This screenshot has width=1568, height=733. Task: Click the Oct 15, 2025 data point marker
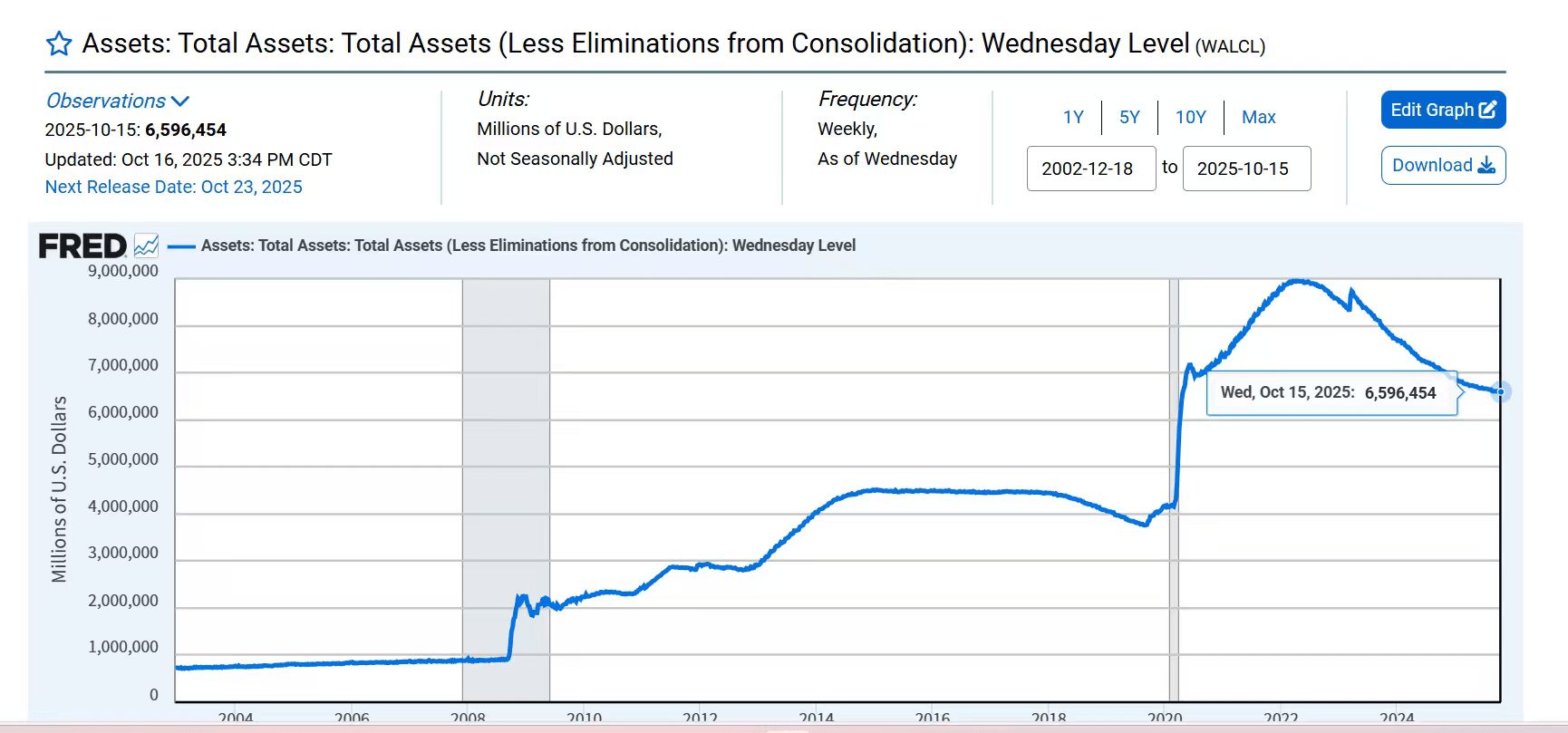(x=1500, y=391)
